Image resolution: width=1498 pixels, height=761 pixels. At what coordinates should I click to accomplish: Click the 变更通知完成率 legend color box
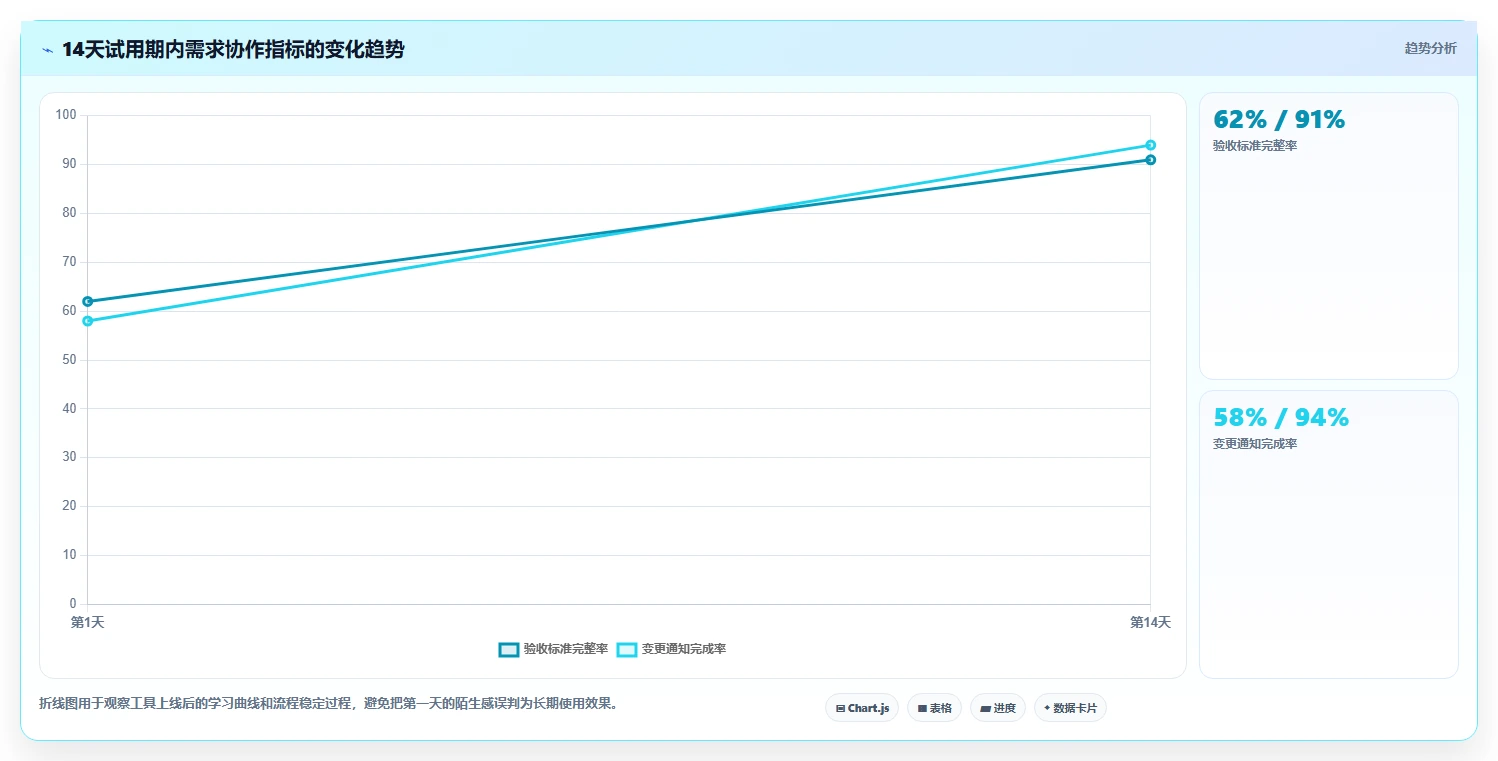click(627, 649)
